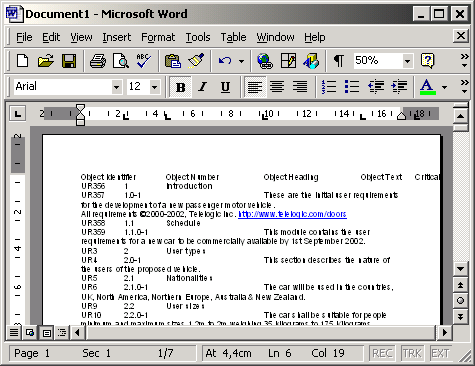Open the Undo history dropdown arrow
Image resolution: width=475 pixels, height=366 pixels.
click(x=241, y=61)
